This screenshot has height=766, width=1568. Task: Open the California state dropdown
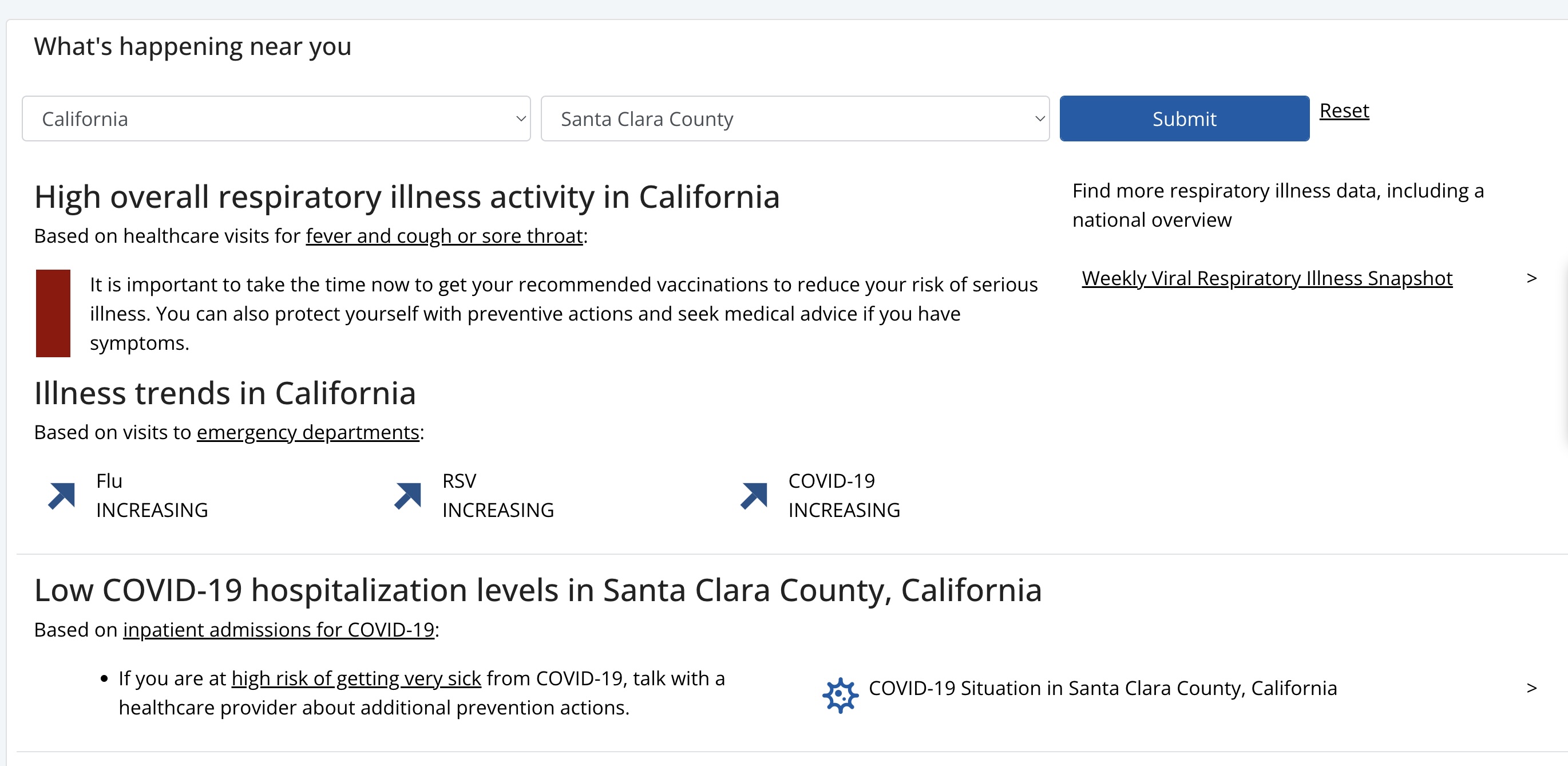click(x=276, y=119)
